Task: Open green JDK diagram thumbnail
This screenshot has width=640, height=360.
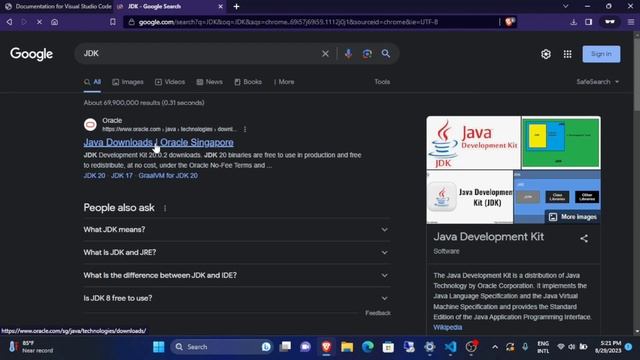Action: click(x=561, y=142)
